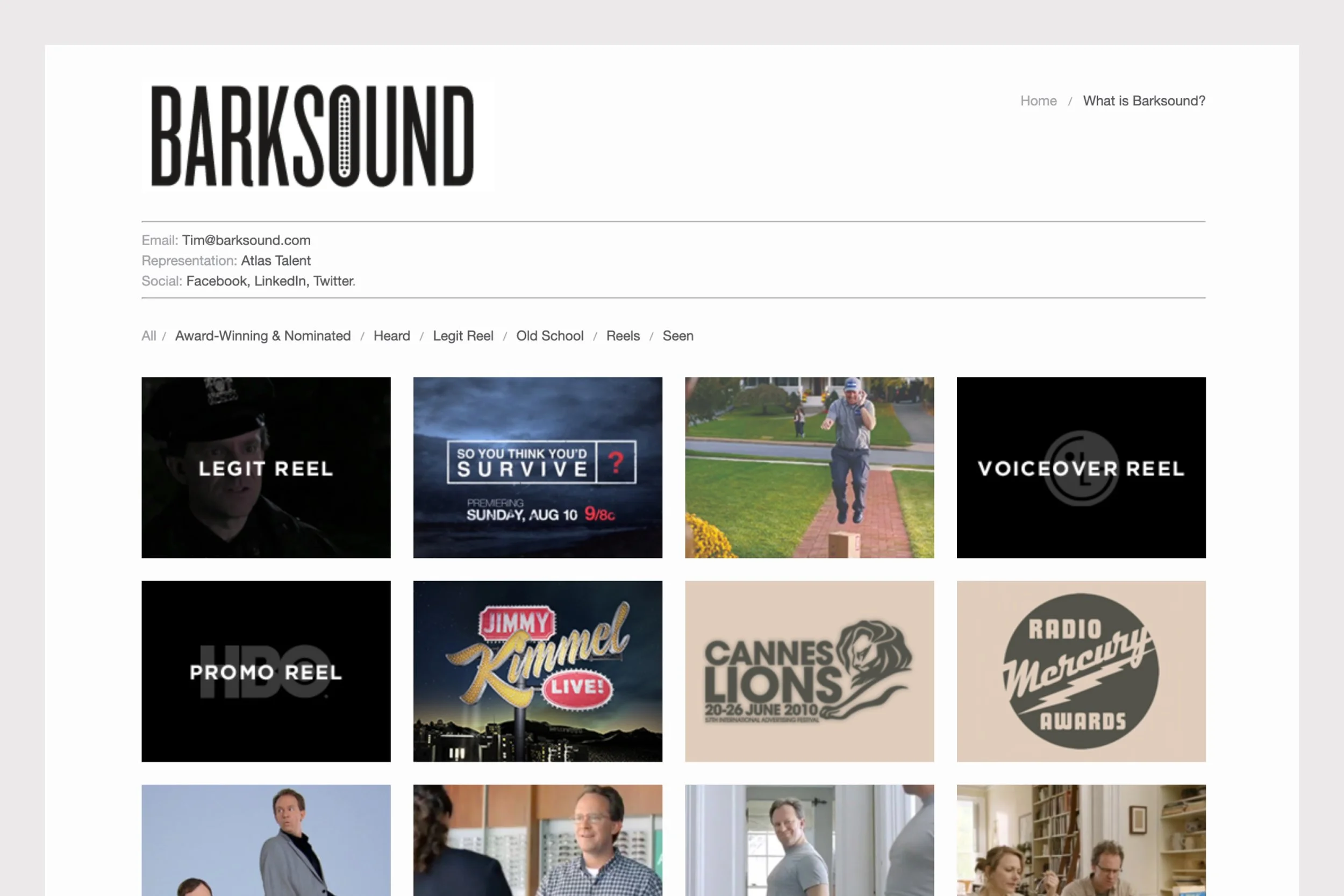
Task: Open the Atlas Talent representation link
Action: [275, 261]
